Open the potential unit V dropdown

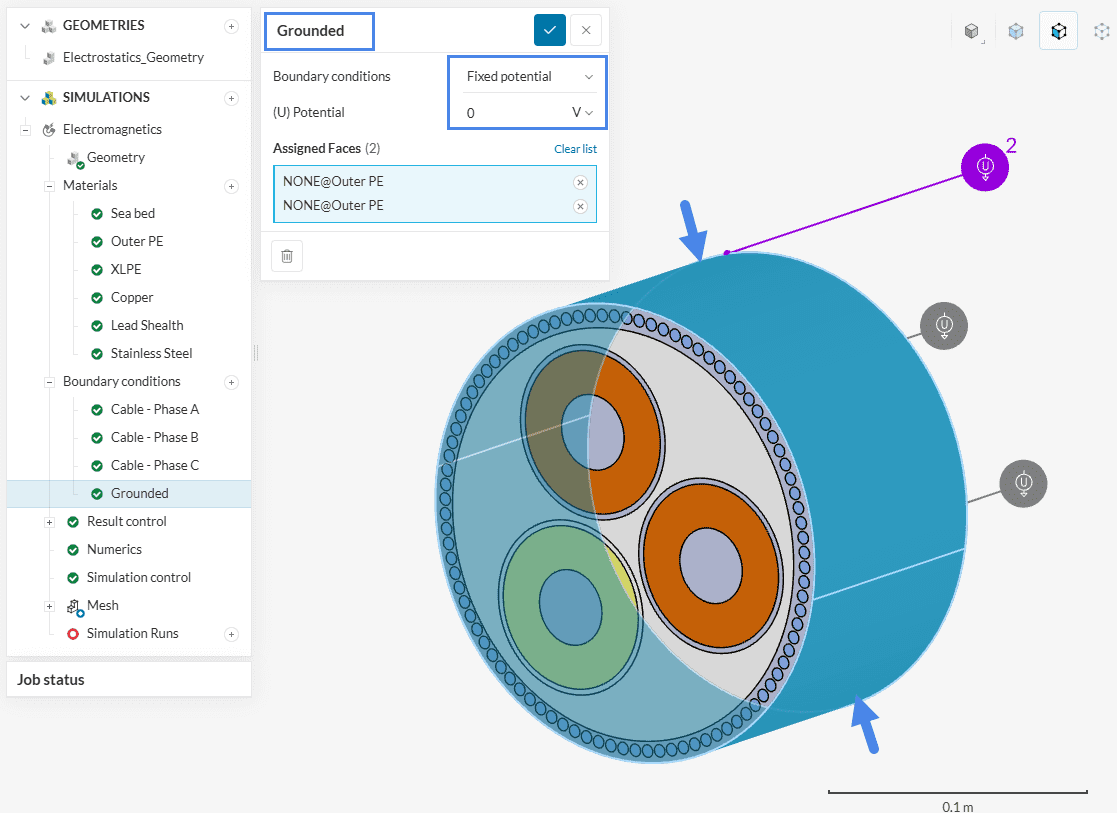point(582,113)
